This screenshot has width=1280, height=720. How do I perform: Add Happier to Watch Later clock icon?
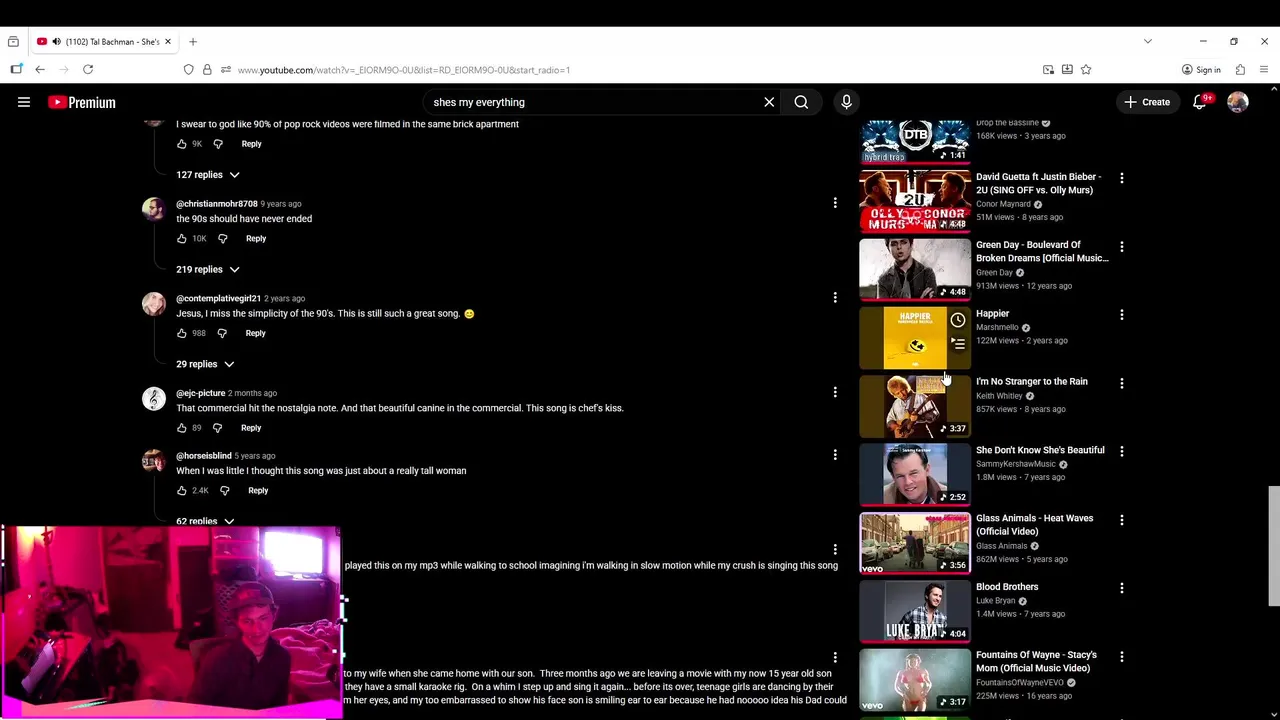(x=958, y=320)
